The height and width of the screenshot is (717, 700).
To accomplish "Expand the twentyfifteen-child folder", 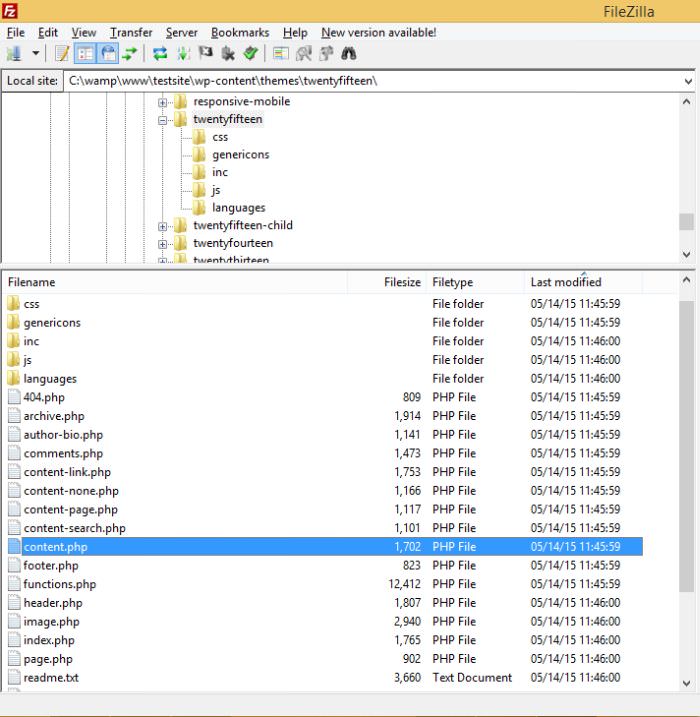I will point(162,226).
